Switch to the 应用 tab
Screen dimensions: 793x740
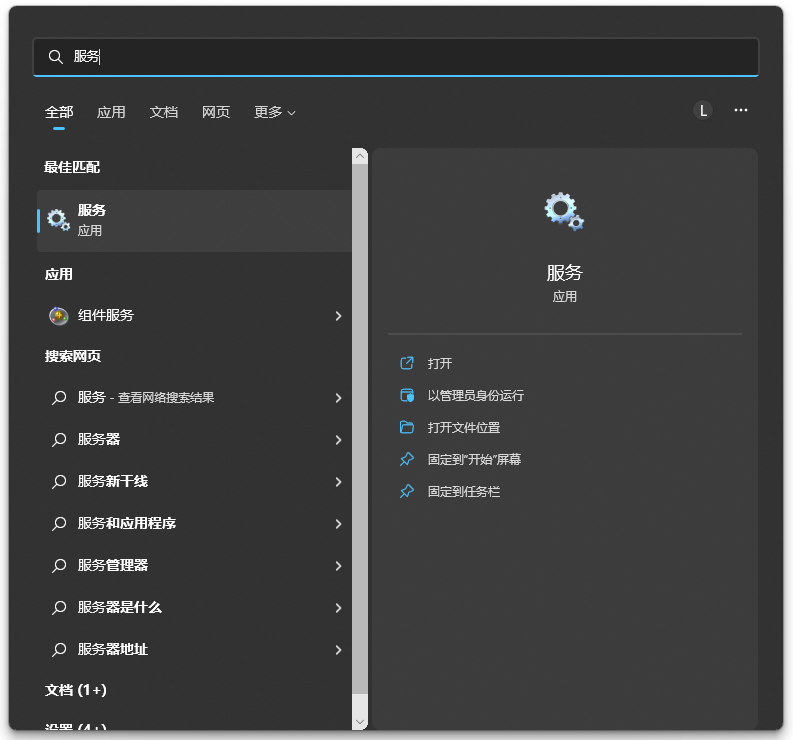tap(111, 112)
